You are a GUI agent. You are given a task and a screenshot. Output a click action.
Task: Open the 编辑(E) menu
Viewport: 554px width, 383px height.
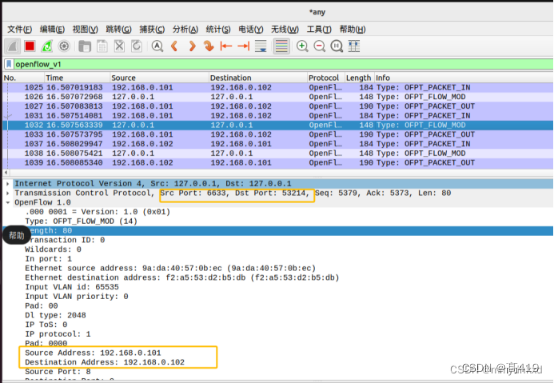click(x=52, y=29)
